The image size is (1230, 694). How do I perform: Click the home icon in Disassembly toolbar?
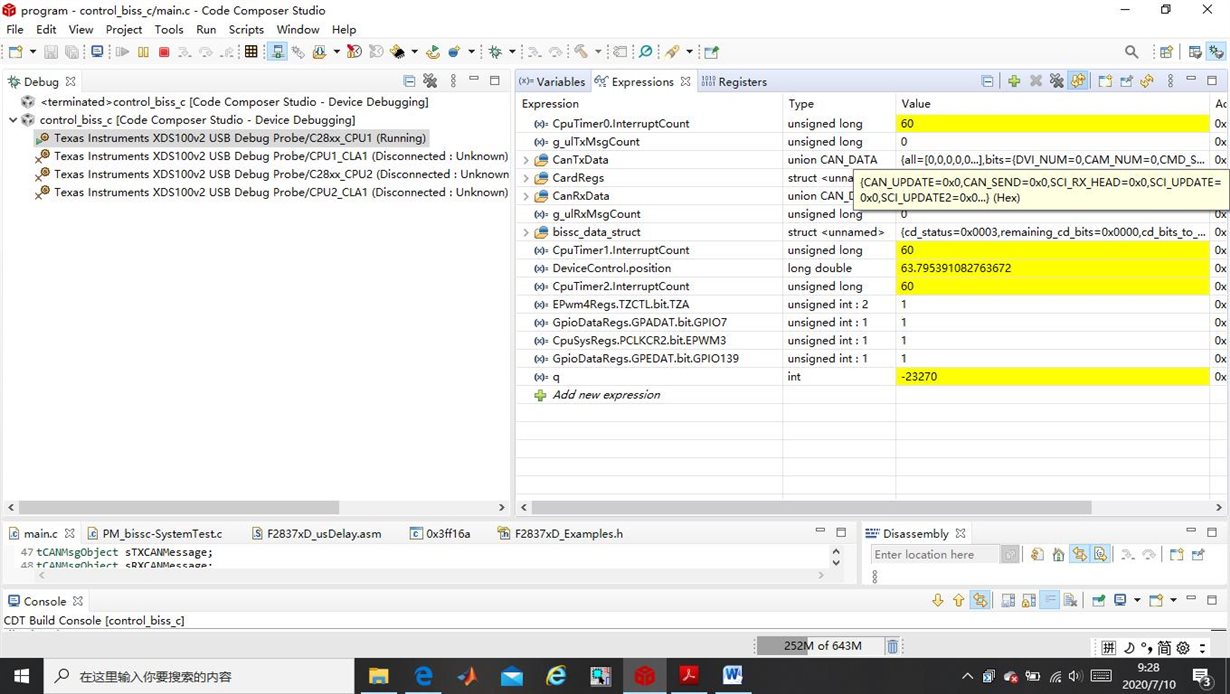(x=1058, y=555)
